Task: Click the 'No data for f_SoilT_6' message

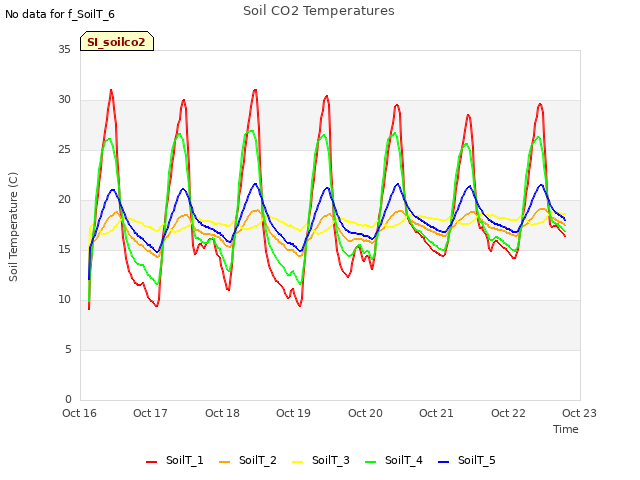Action: (60, 14)
